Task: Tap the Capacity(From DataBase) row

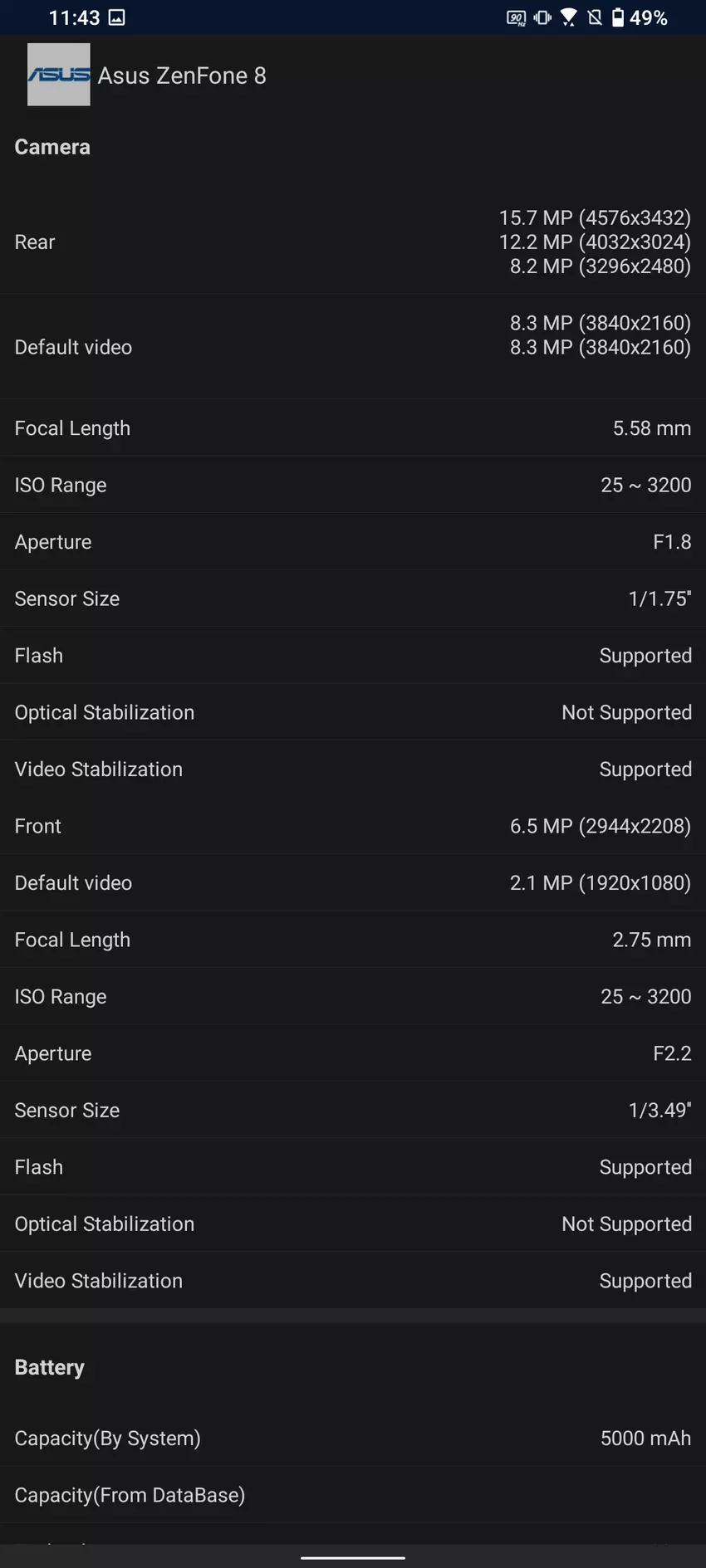Action: click(353, 1495)
